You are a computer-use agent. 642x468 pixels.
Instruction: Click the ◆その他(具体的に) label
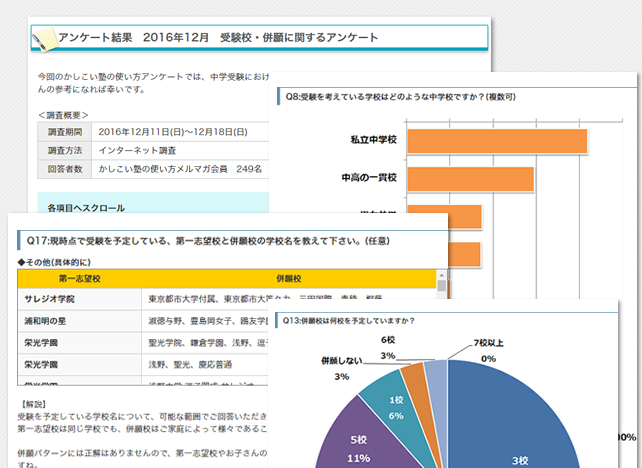54,262
